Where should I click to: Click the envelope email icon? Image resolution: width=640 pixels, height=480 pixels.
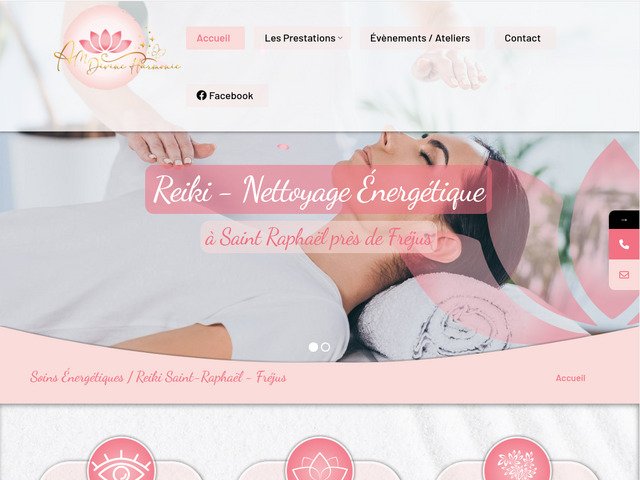(x=624, y=275)
